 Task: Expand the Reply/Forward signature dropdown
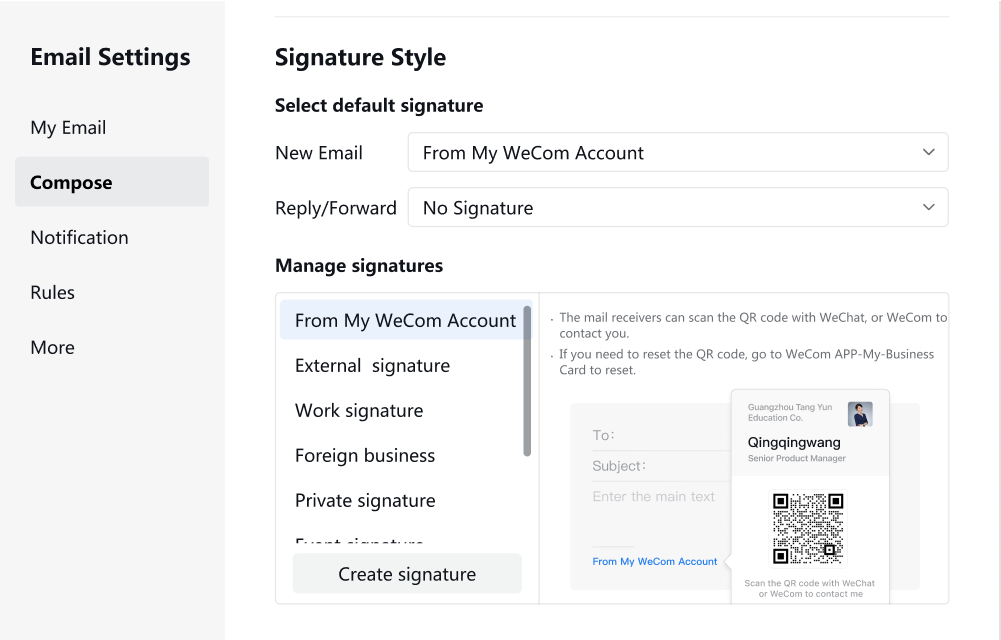coord(678,207)
